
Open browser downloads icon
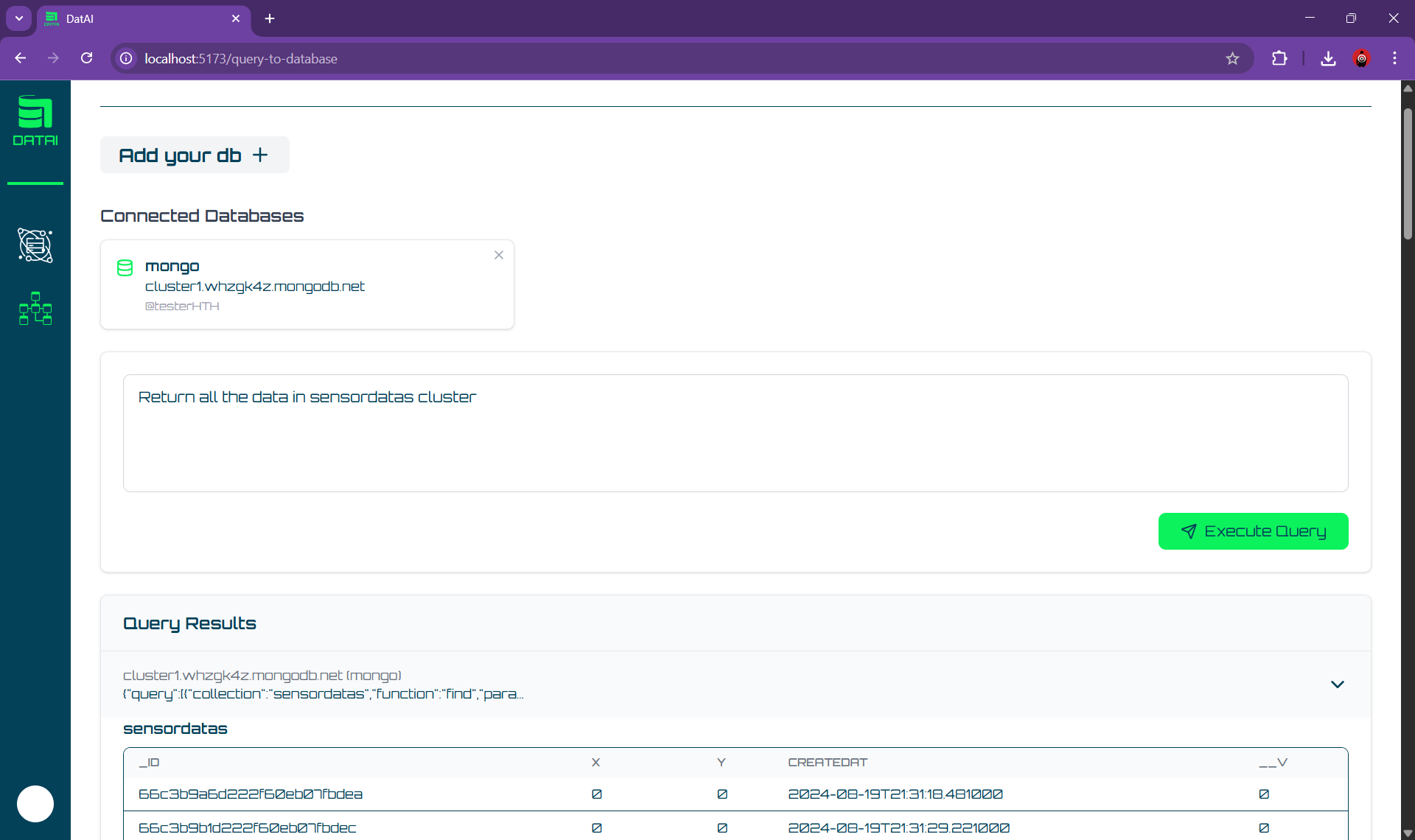pos(1328,59)
